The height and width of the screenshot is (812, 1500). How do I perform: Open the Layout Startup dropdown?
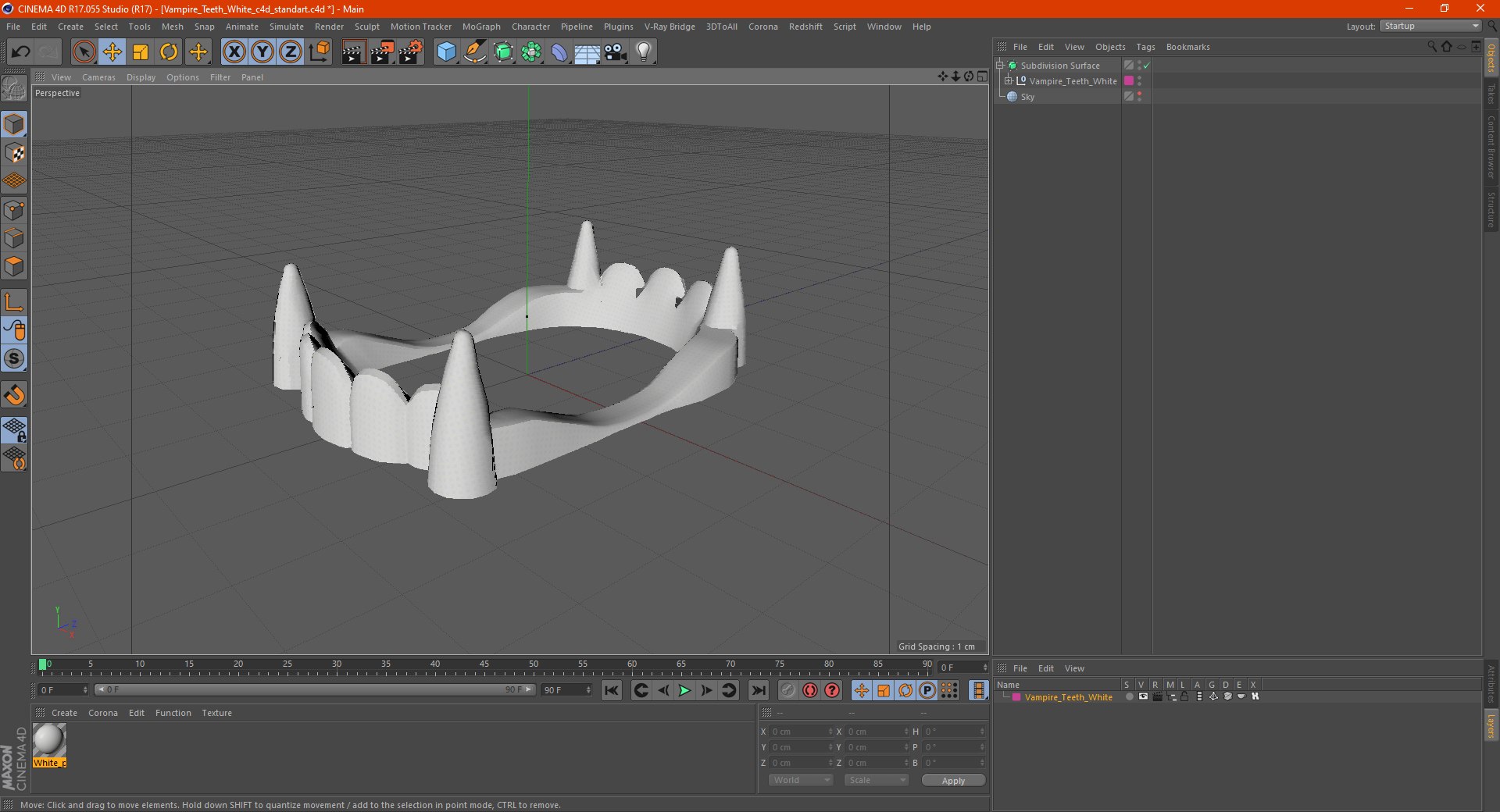1431,26
